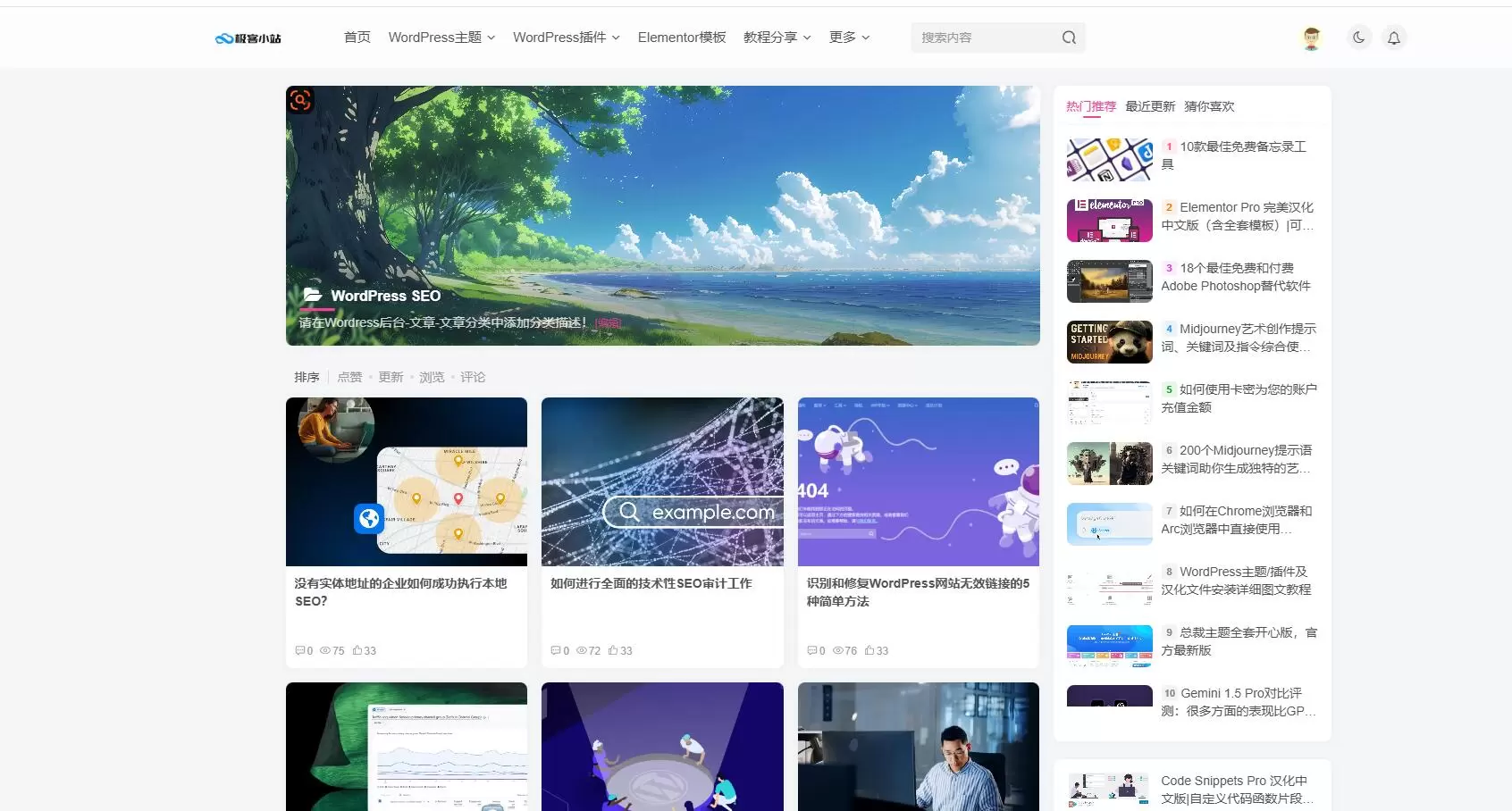Expand the 更多 dropdown menu
The image size is (1512, 811).
[849, 38]
